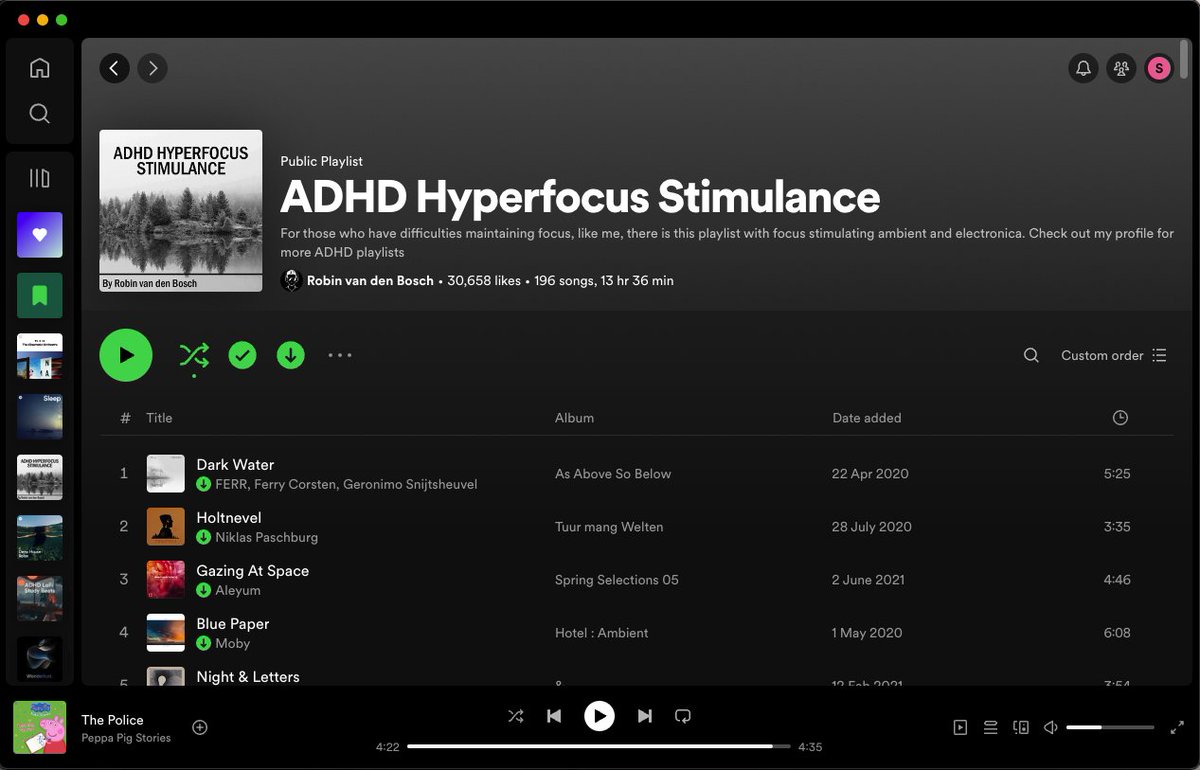Screen dimensions: 1200x770
Task: Open now playing title The Police
Action: tap(112, 720)
